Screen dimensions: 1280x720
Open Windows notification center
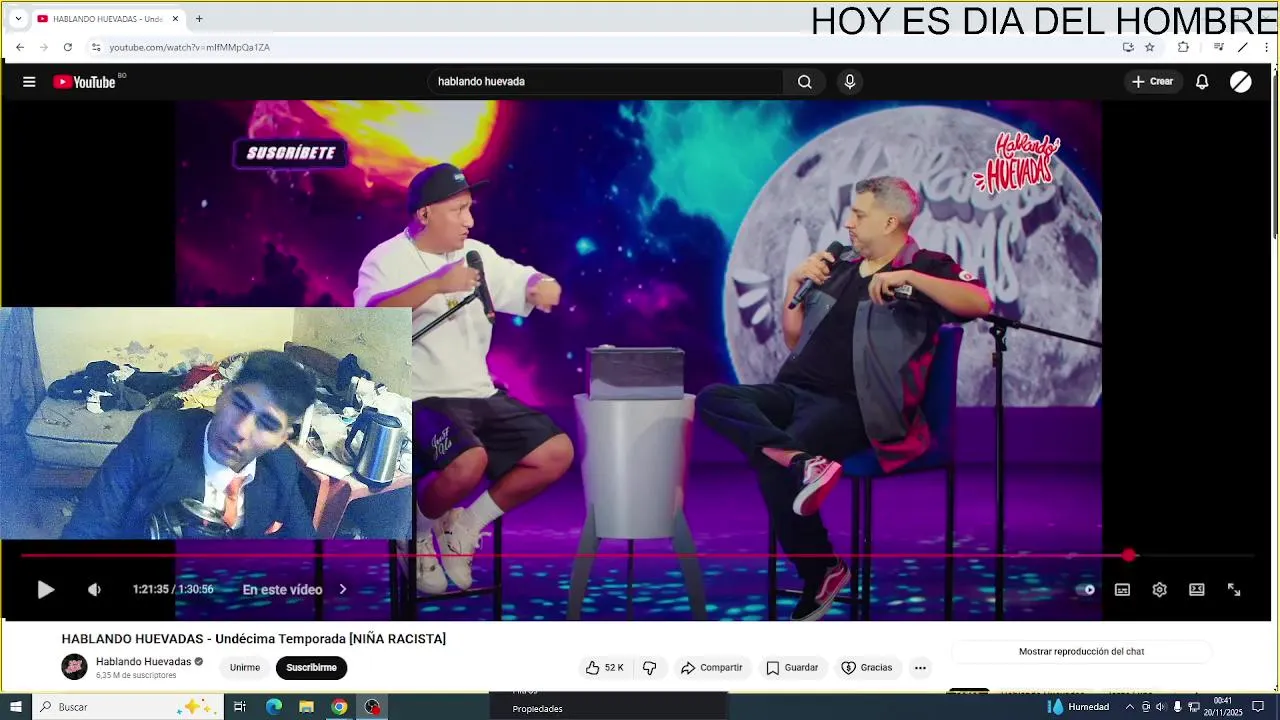[x=1259, y=707]
